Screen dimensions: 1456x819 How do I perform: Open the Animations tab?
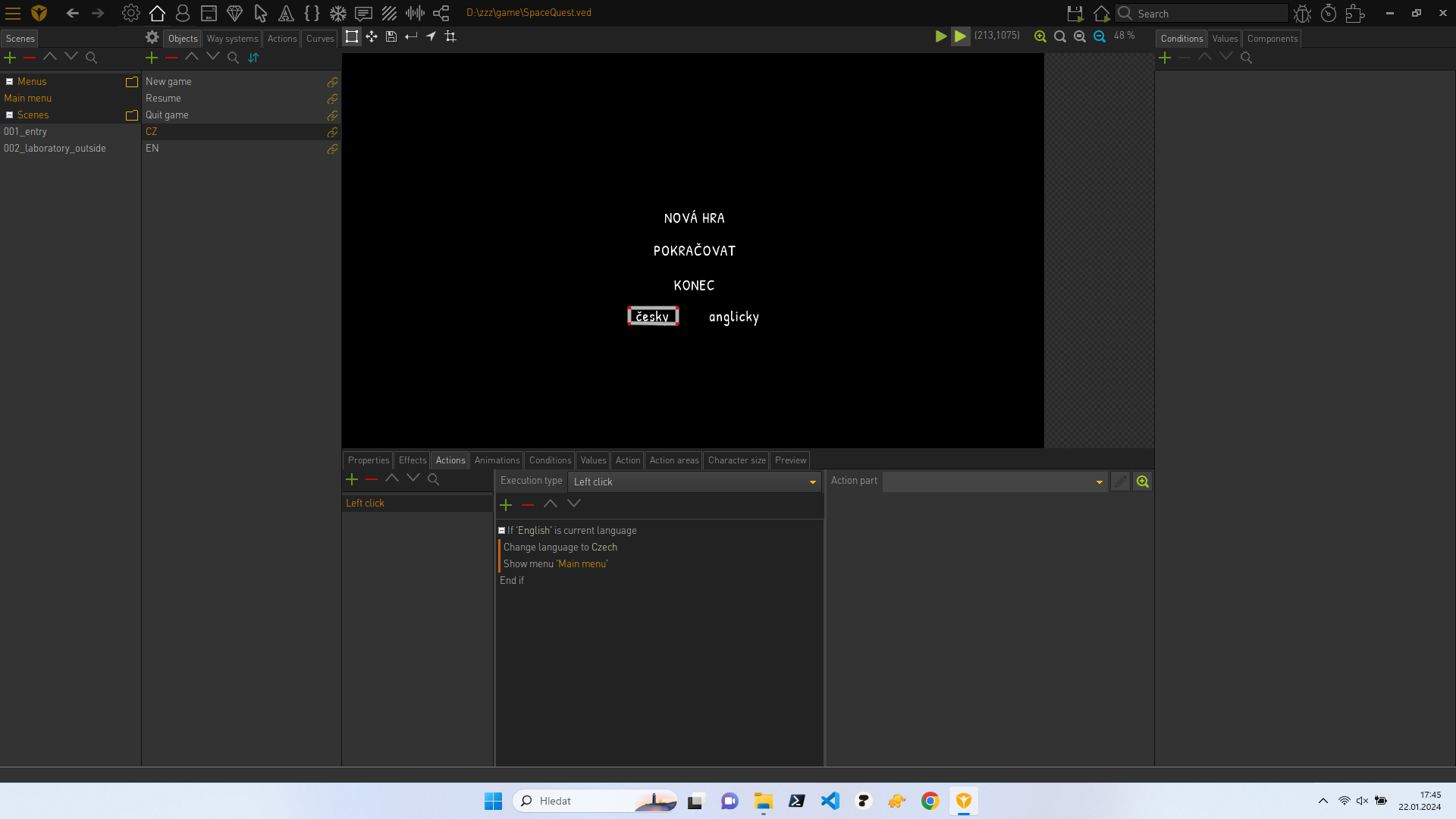(x=497, y=460)
